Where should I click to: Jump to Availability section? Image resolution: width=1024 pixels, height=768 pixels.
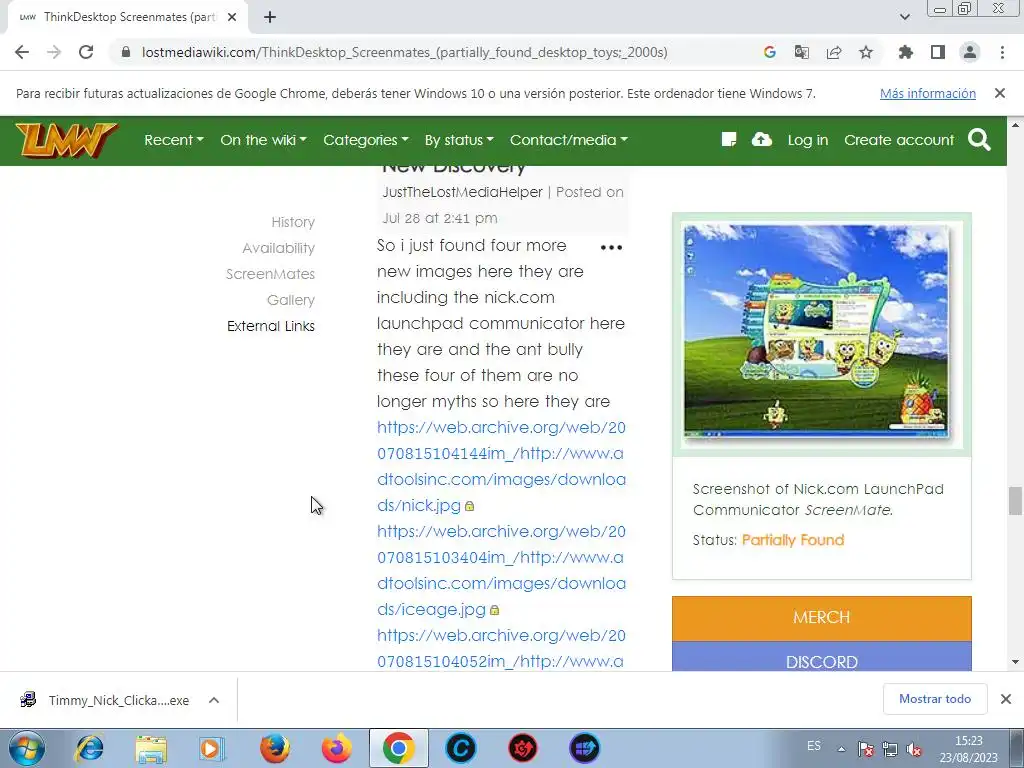coord(278,248)
